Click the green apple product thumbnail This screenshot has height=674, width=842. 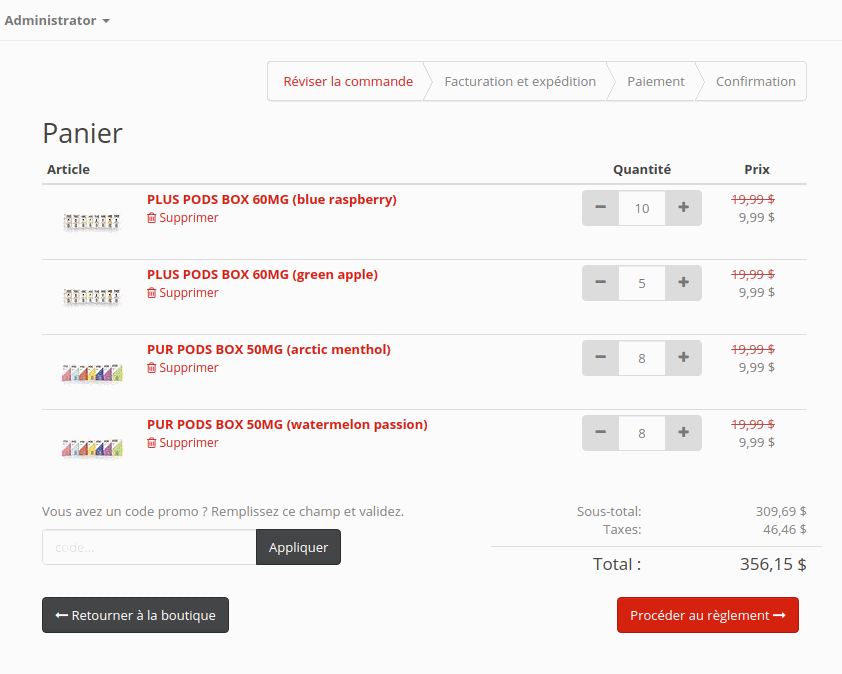92,297
